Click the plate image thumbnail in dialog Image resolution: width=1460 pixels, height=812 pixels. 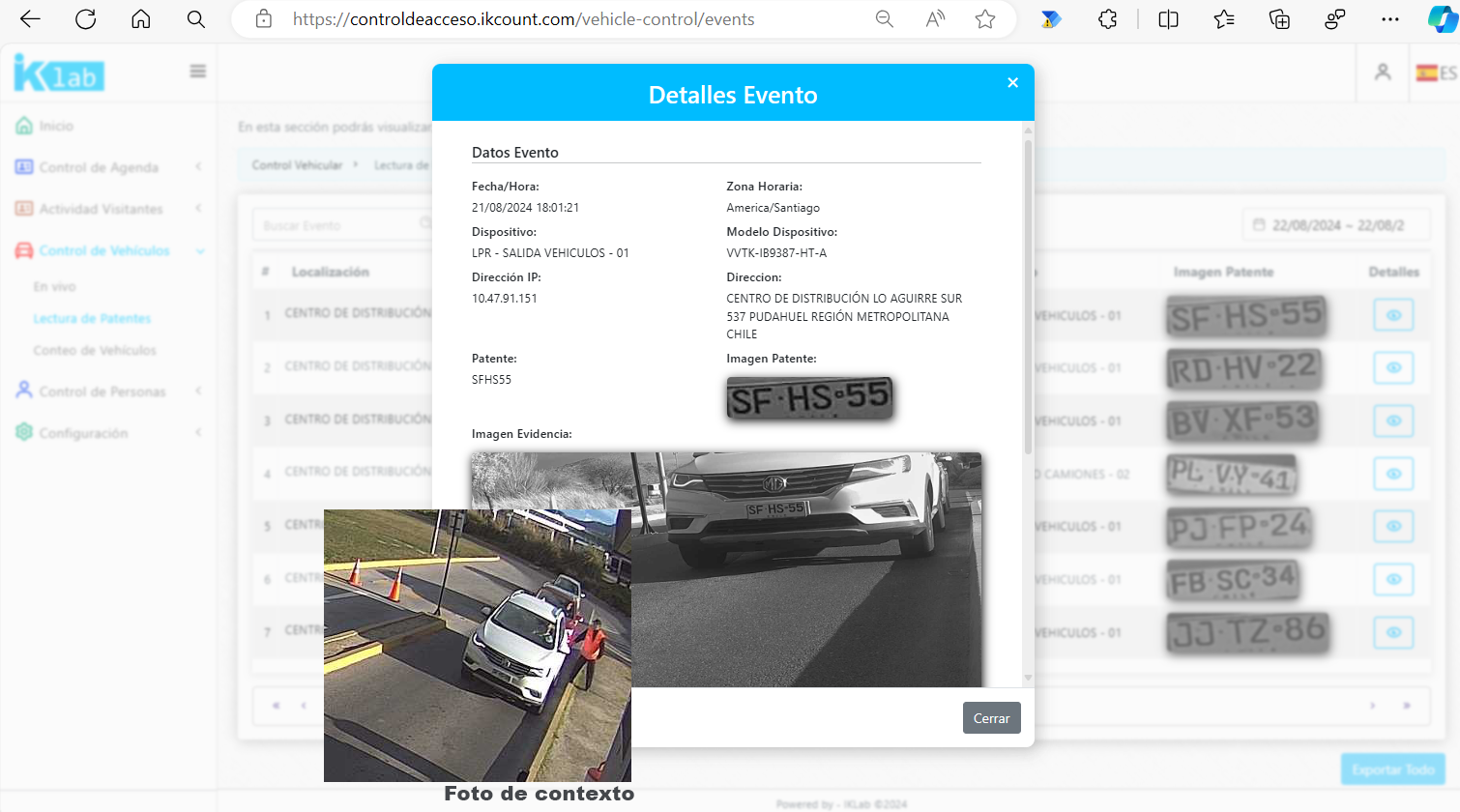[x=809, y=398]
